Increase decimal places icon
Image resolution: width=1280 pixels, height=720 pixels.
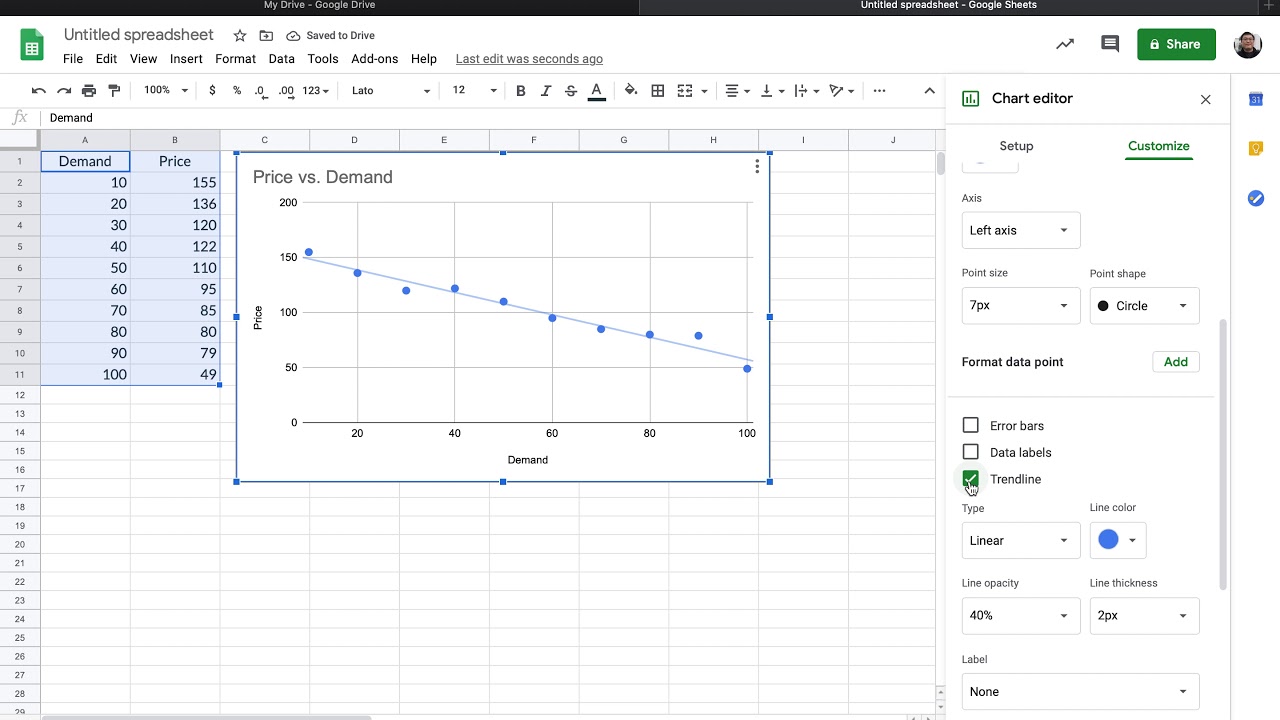click(x=286, y=90)
